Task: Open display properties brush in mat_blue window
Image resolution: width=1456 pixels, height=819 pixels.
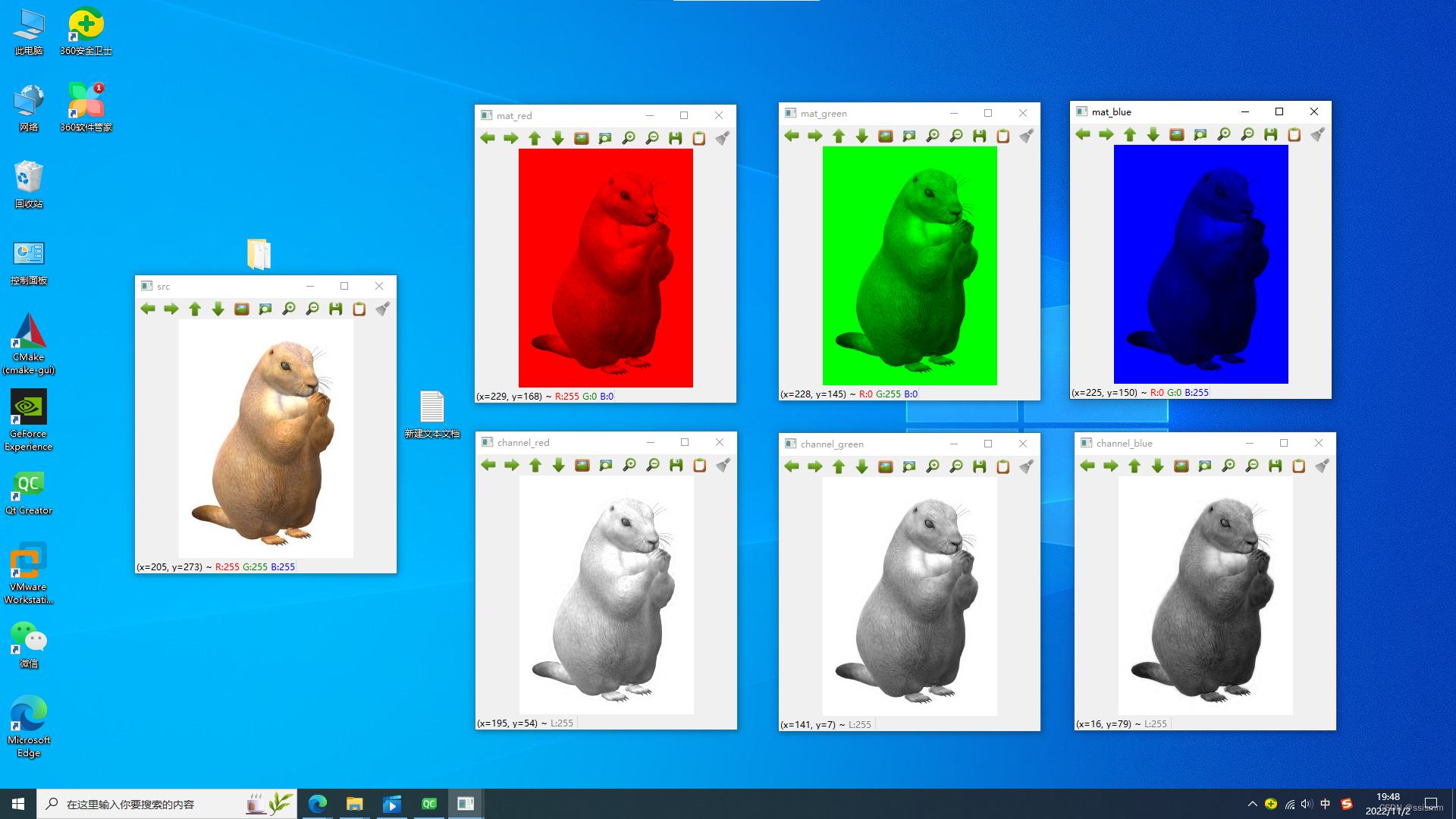Action: coord(1318,134)
